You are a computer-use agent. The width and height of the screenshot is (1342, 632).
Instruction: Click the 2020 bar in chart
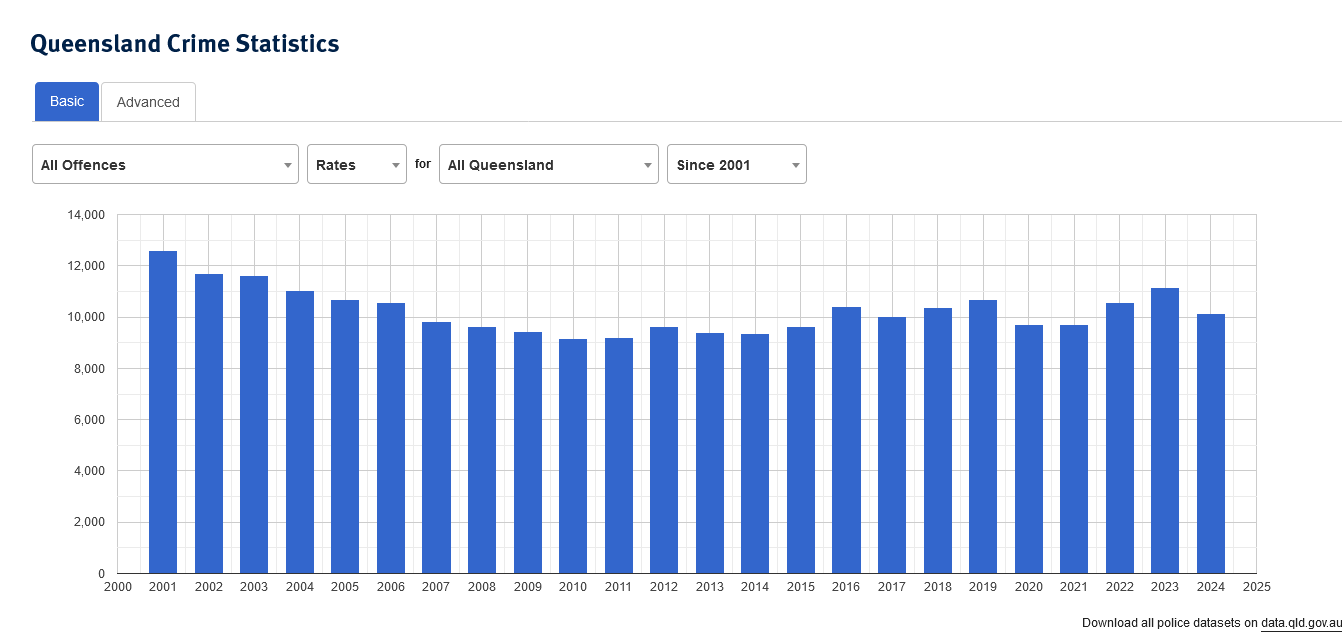click(1029, 449)
